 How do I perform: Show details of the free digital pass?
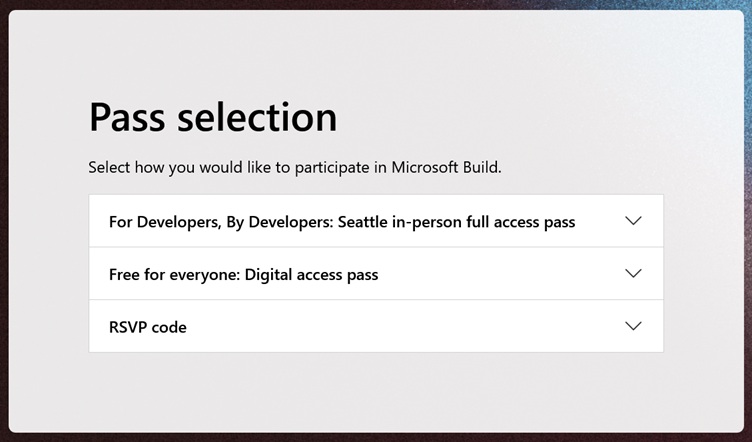(x=376, y=274)
